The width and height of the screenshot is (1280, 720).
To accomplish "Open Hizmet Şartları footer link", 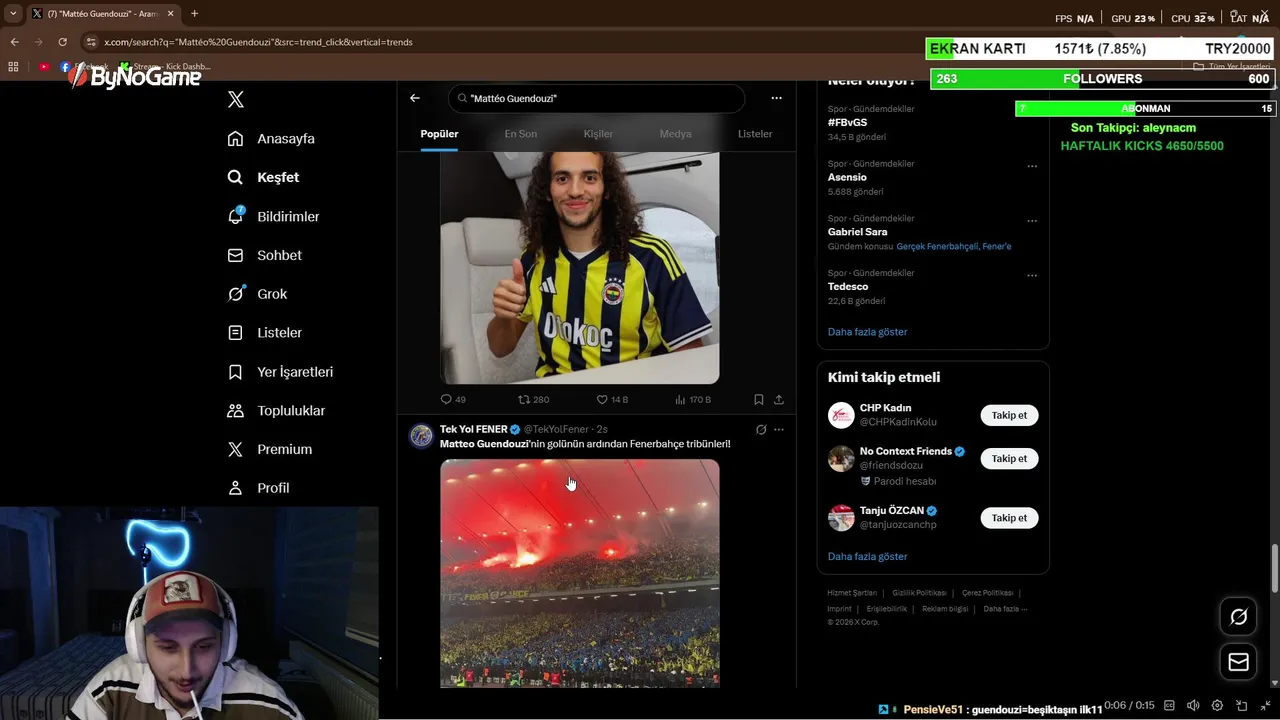I will 852,593.
